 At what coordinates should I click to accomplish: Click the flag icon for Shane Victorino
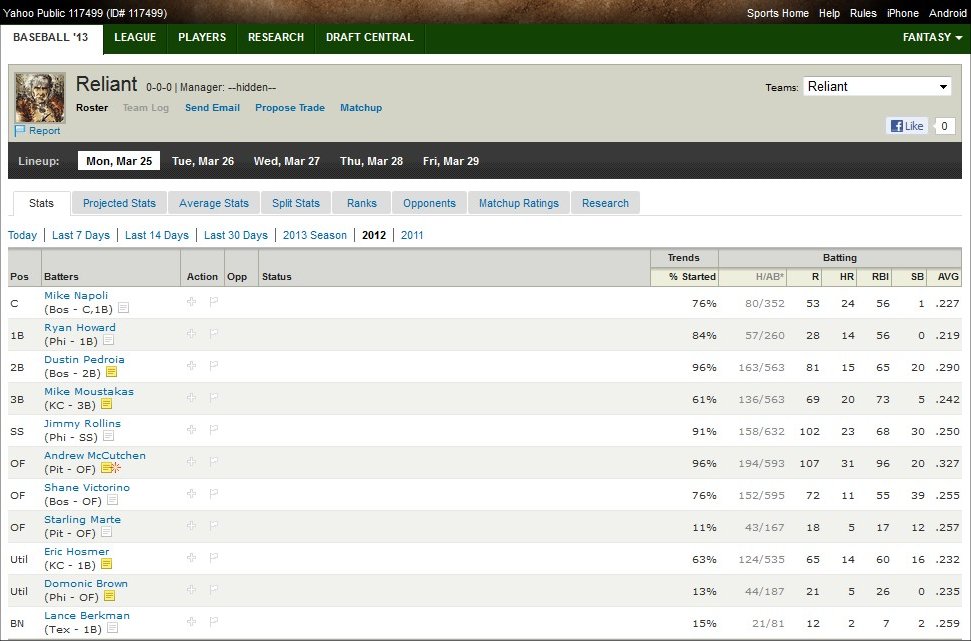pyautogui.click(x=214, y=494)
